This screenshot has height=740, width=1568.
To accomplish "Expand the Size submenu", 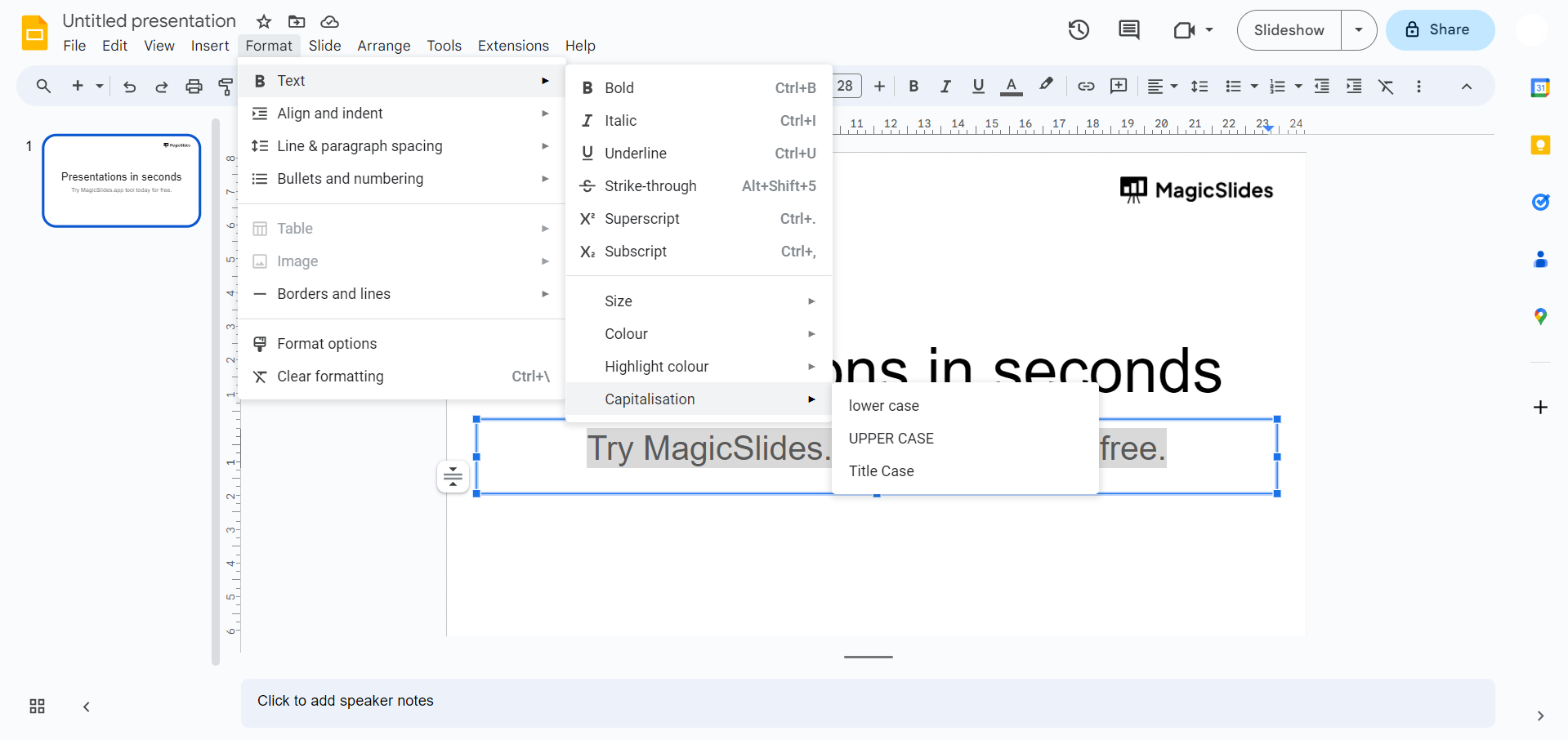I will (x=699, y=301).
